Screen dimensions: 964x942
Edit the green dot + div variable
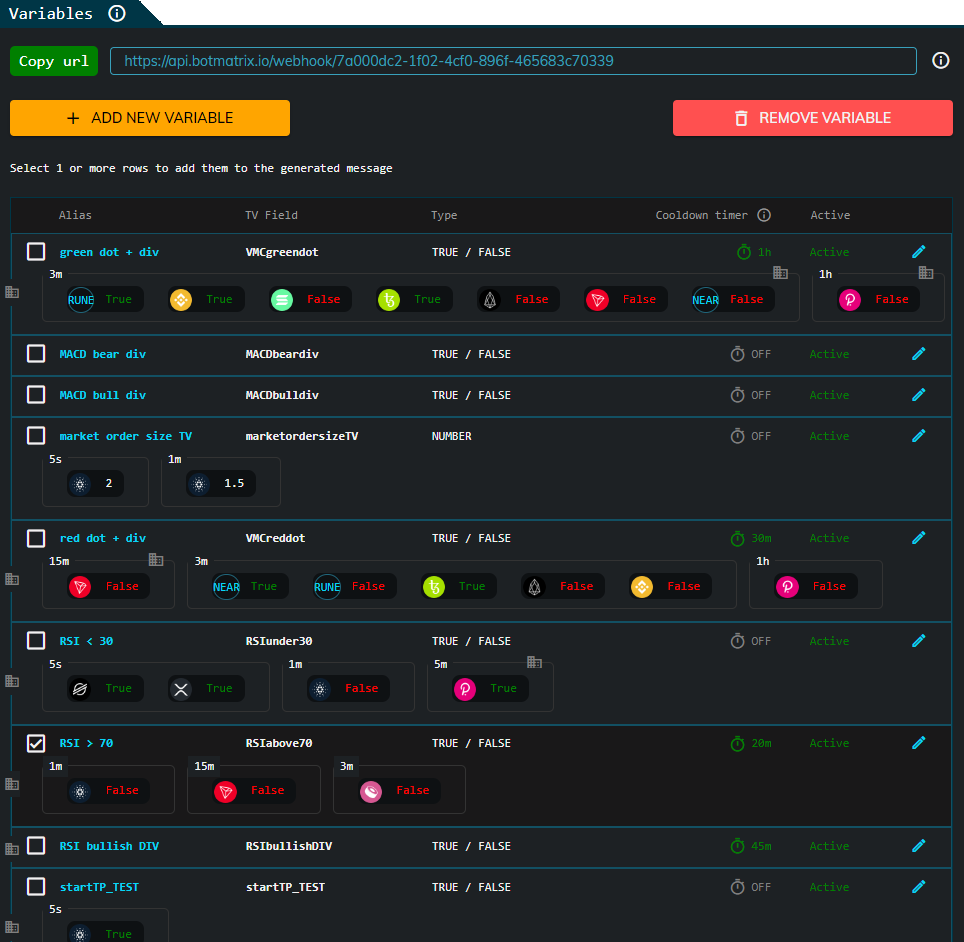pyautogui.click(x=919, y=252)
